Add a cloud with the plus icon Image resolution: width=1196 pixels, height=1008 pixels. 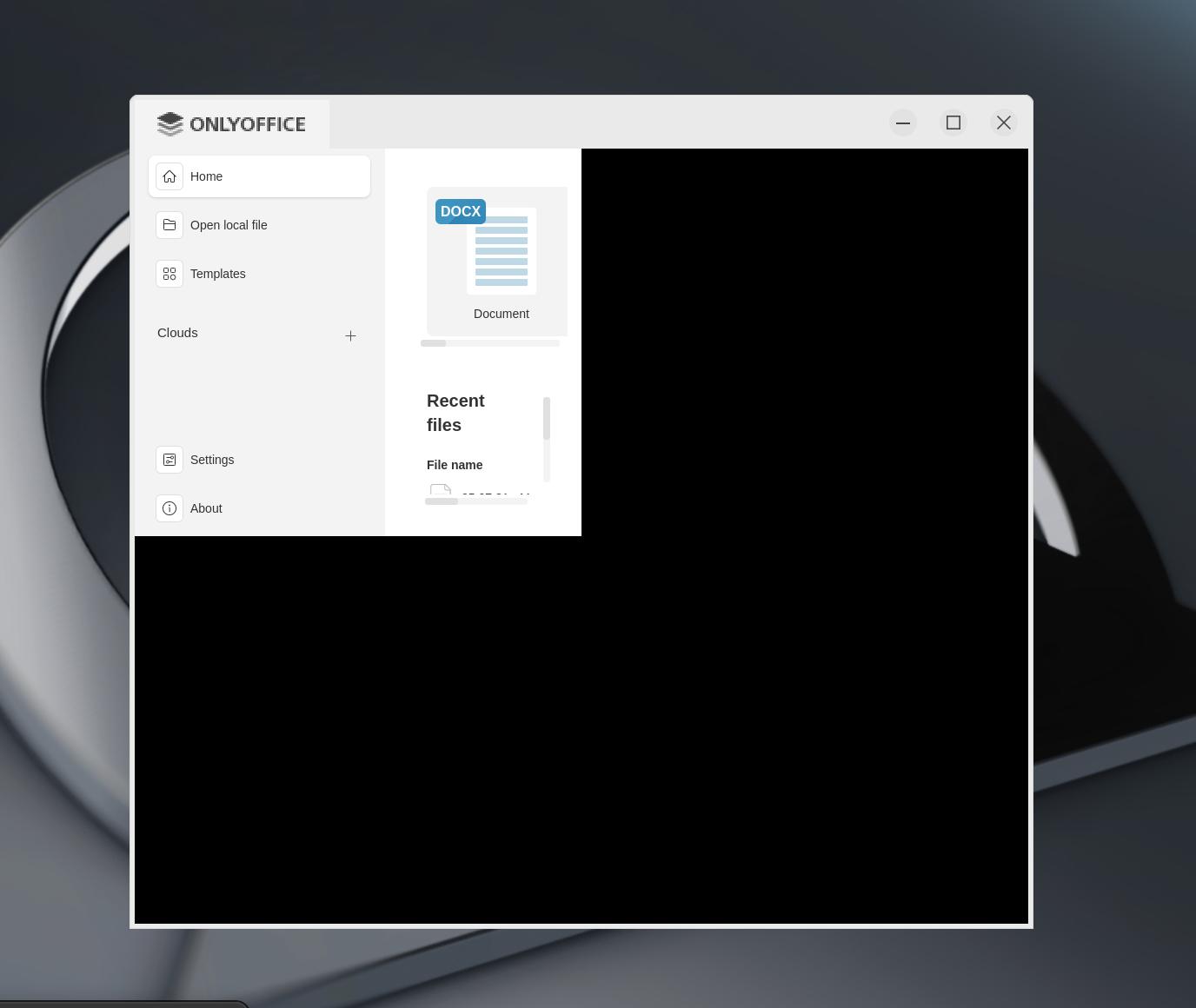(x=350, y=335)
